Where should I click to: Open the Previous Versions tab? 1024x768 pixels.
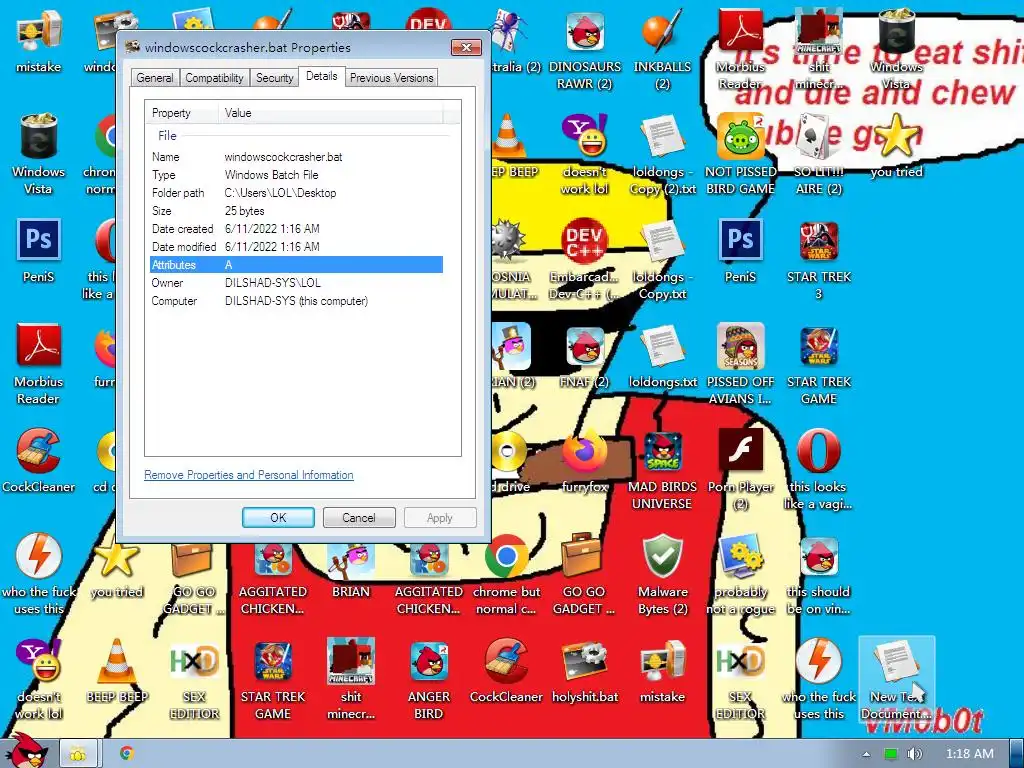tap(391, 78)
